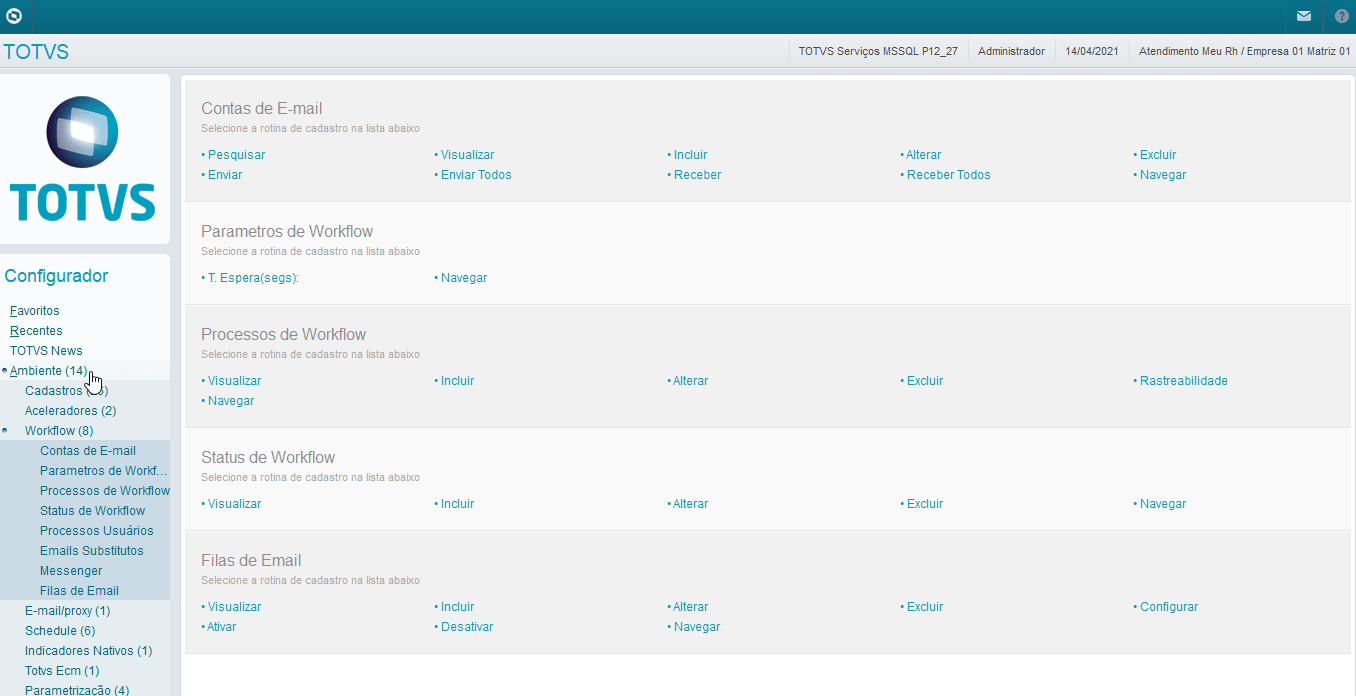Select Processos de Workflow sidebar item
The width and height of the screenshot is (1356, 696).
105,491
